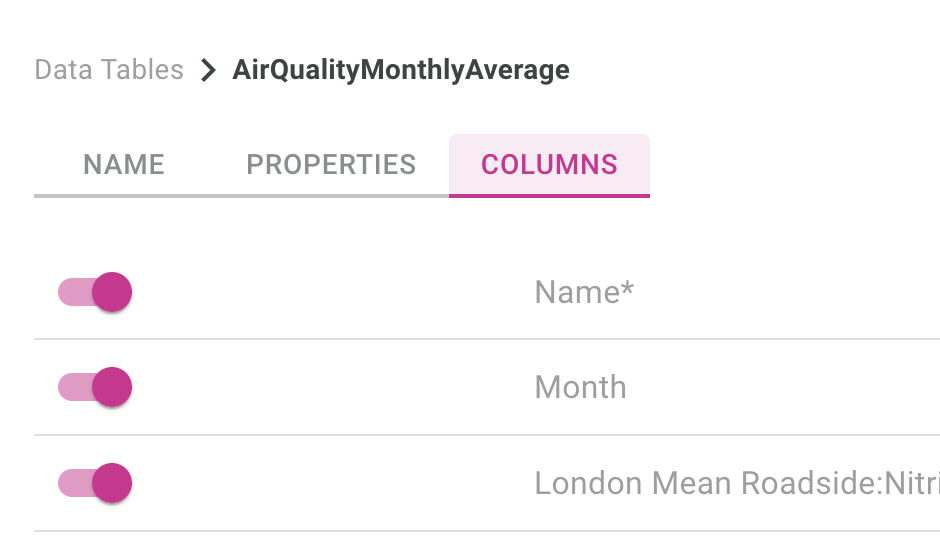The height and width of the screenshot is (544, 940).
Task: Turn off the Month column toggle
Action: coord(95,387)
